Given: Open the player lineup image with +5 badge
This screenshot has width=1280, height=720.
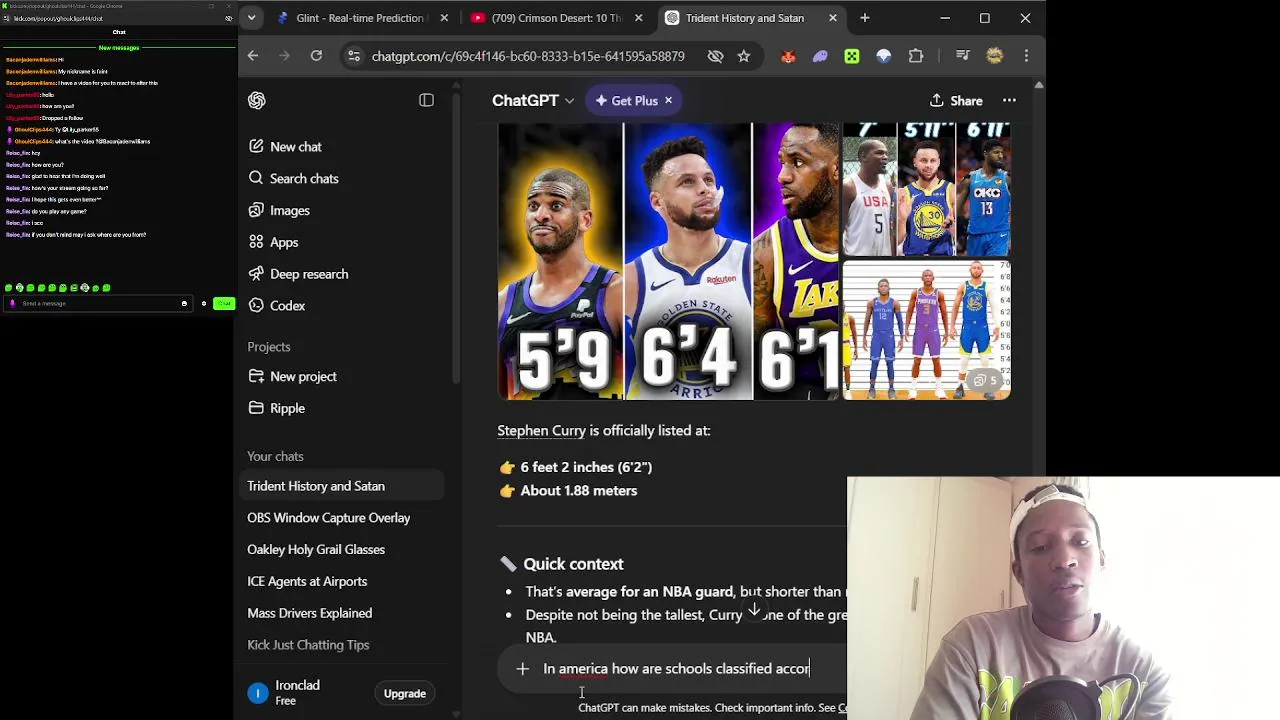Looking at the screenshot, I should tap(926, 330).
